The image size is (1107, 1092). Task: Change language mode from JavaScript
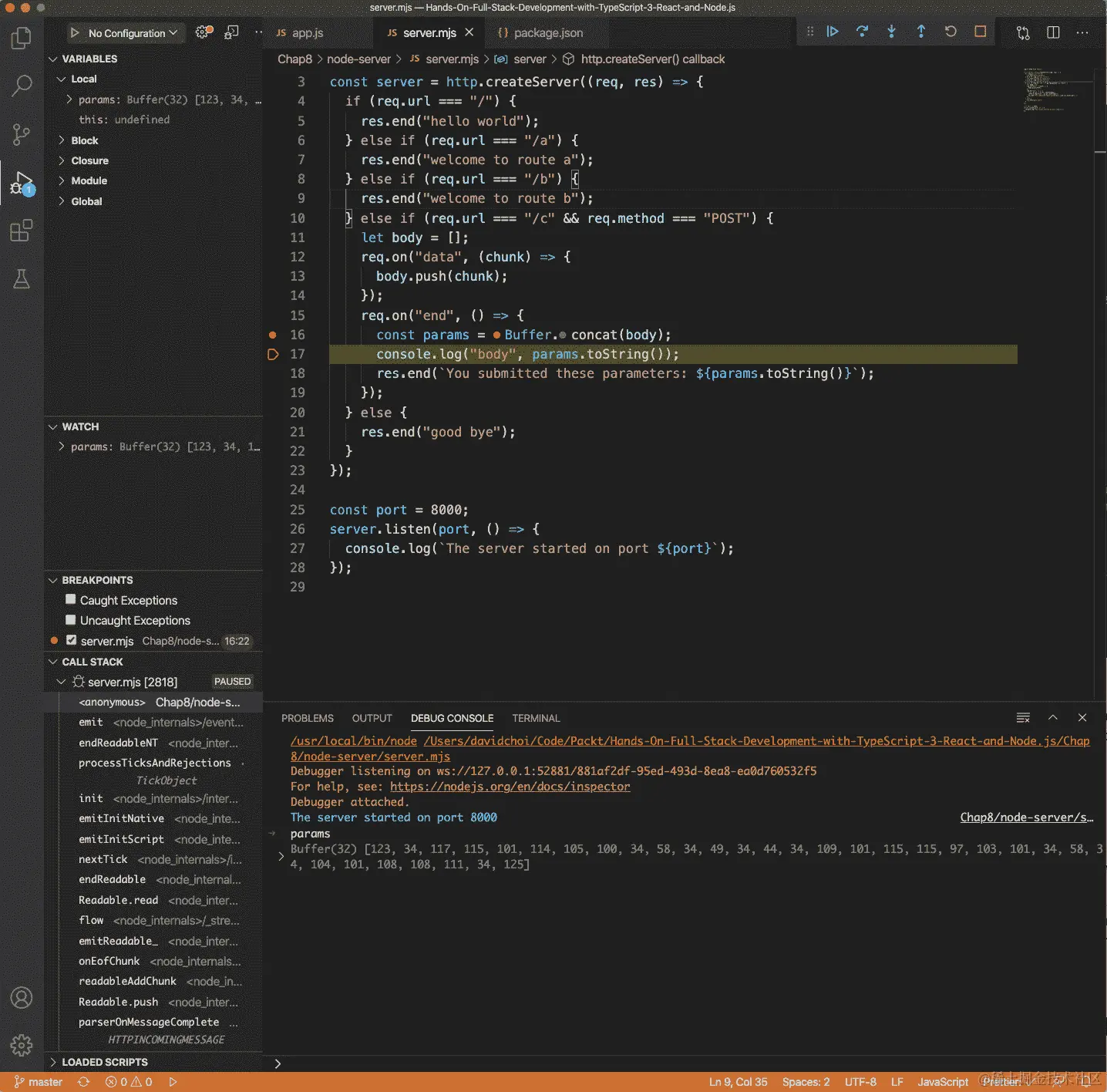943,1082
